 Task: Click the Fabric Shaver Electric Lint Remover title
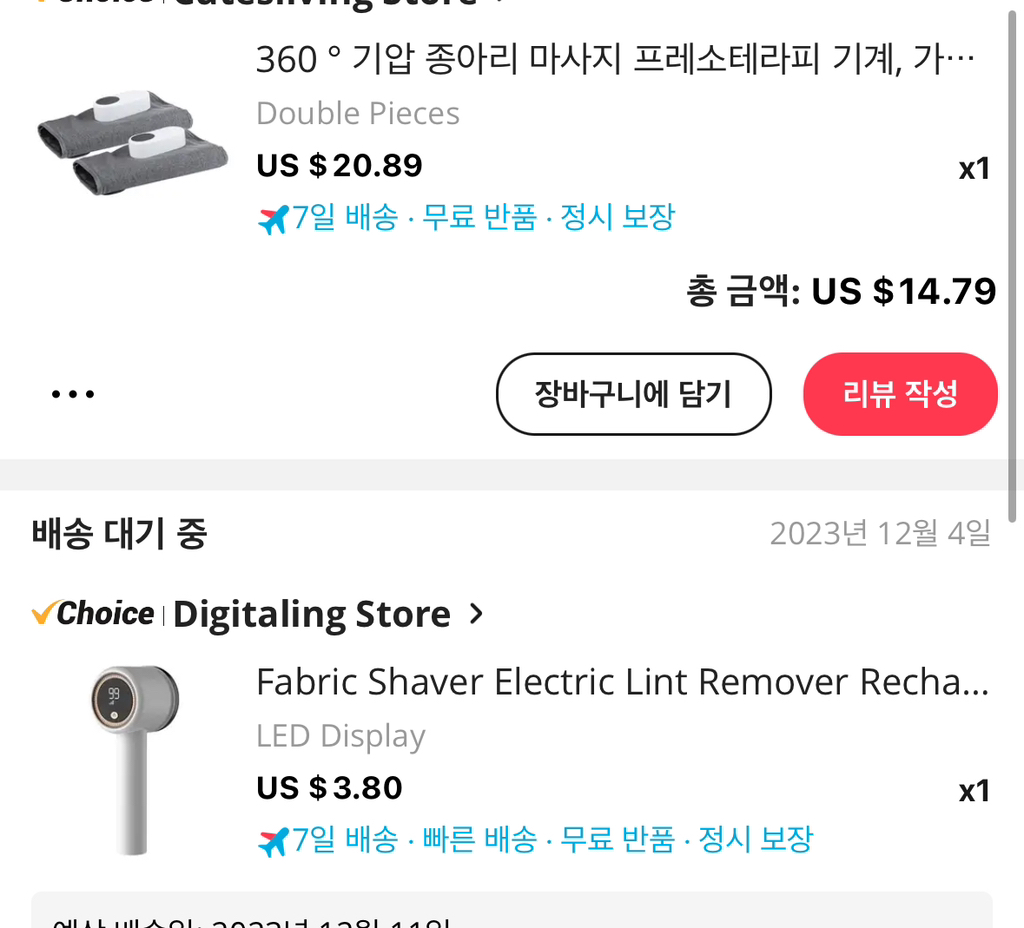click(620, 681)
